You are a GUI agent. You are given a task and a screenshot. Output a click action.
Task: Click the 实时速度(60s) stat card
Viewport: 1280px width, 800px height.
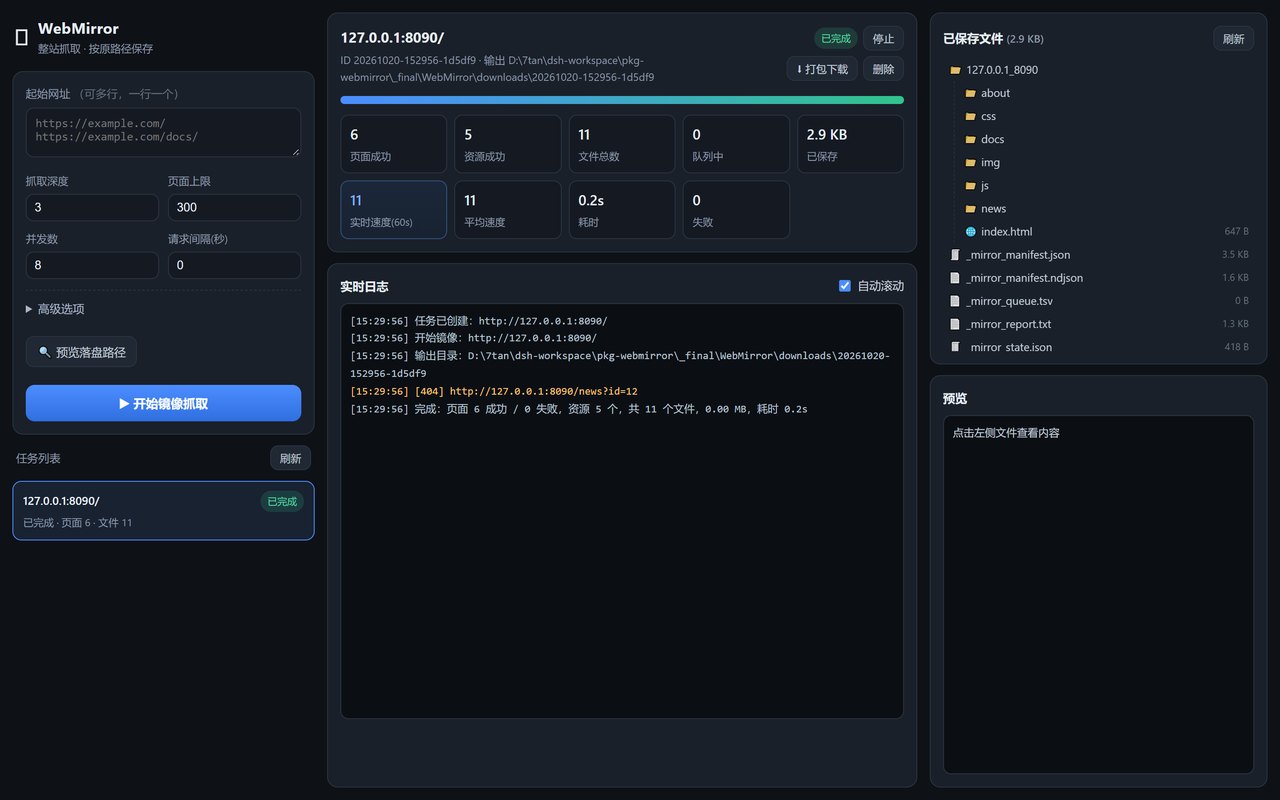[x=393, y=210]
